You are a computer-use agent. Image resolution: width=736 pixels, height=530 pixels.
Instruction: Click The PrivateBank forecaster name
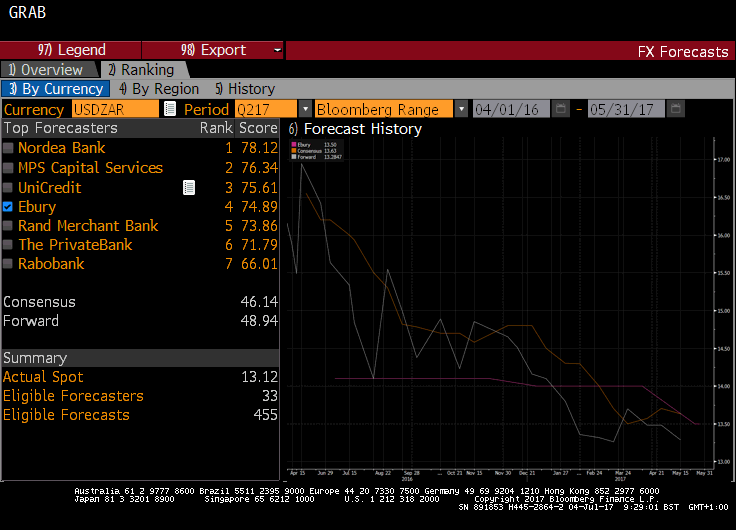(75, 245)
